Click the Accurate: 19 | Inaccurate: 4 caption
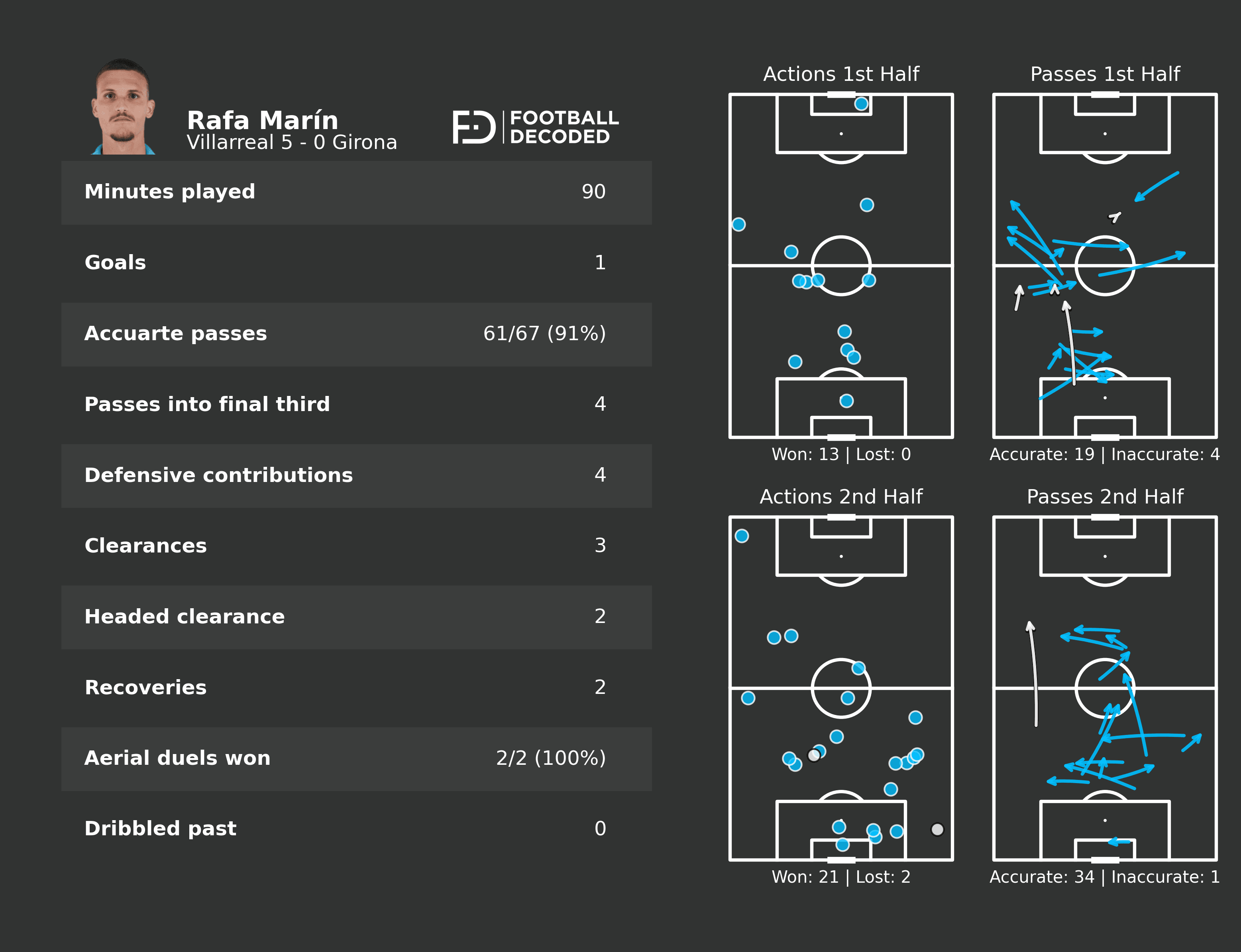 (1104, 454)
